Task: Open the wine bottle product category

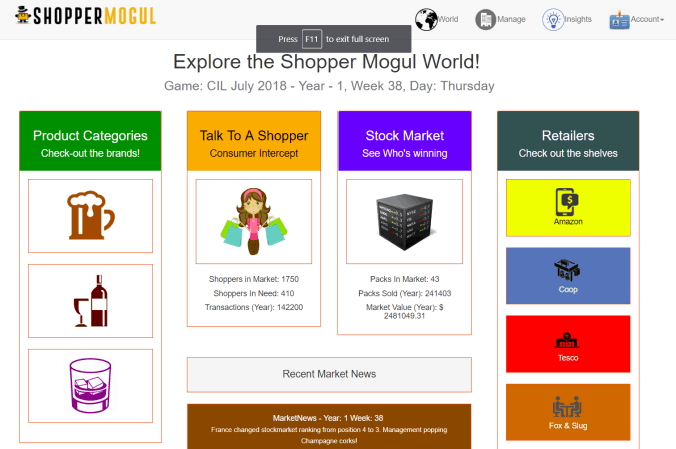Action: 91,301
